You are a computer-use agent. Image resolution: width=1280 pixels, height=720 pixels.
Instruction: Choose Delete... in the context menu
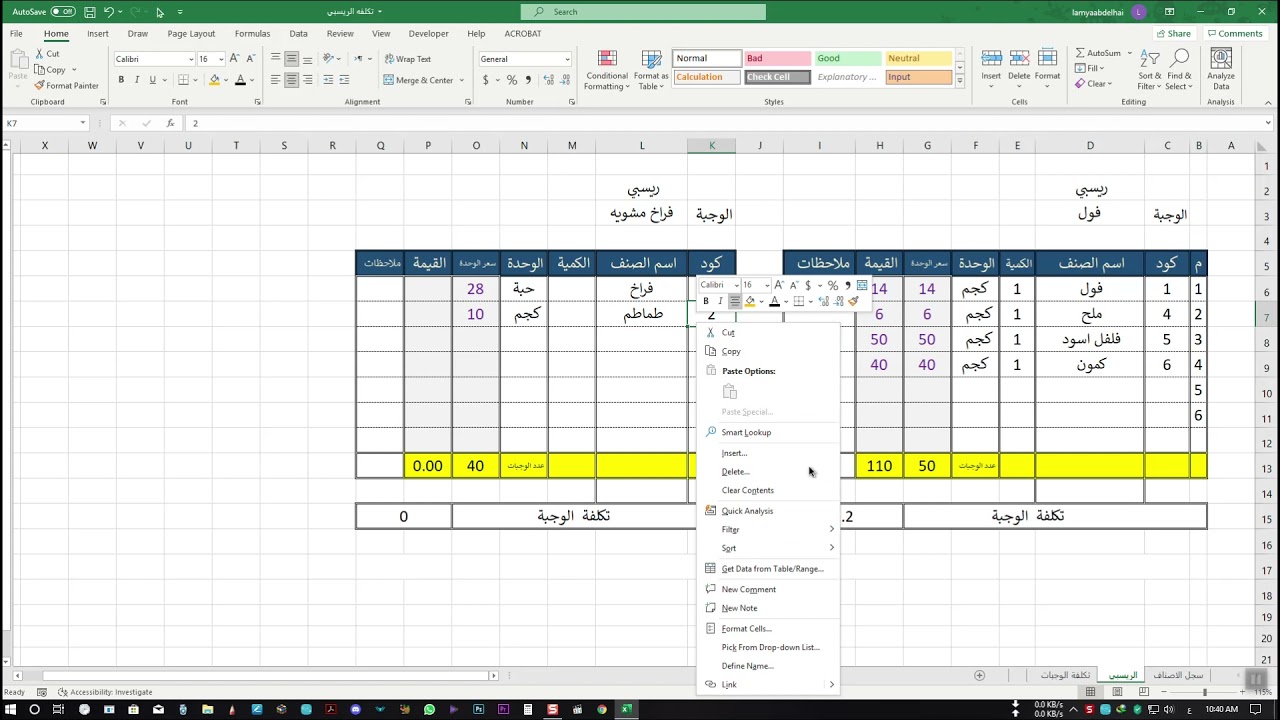point(768,472)
